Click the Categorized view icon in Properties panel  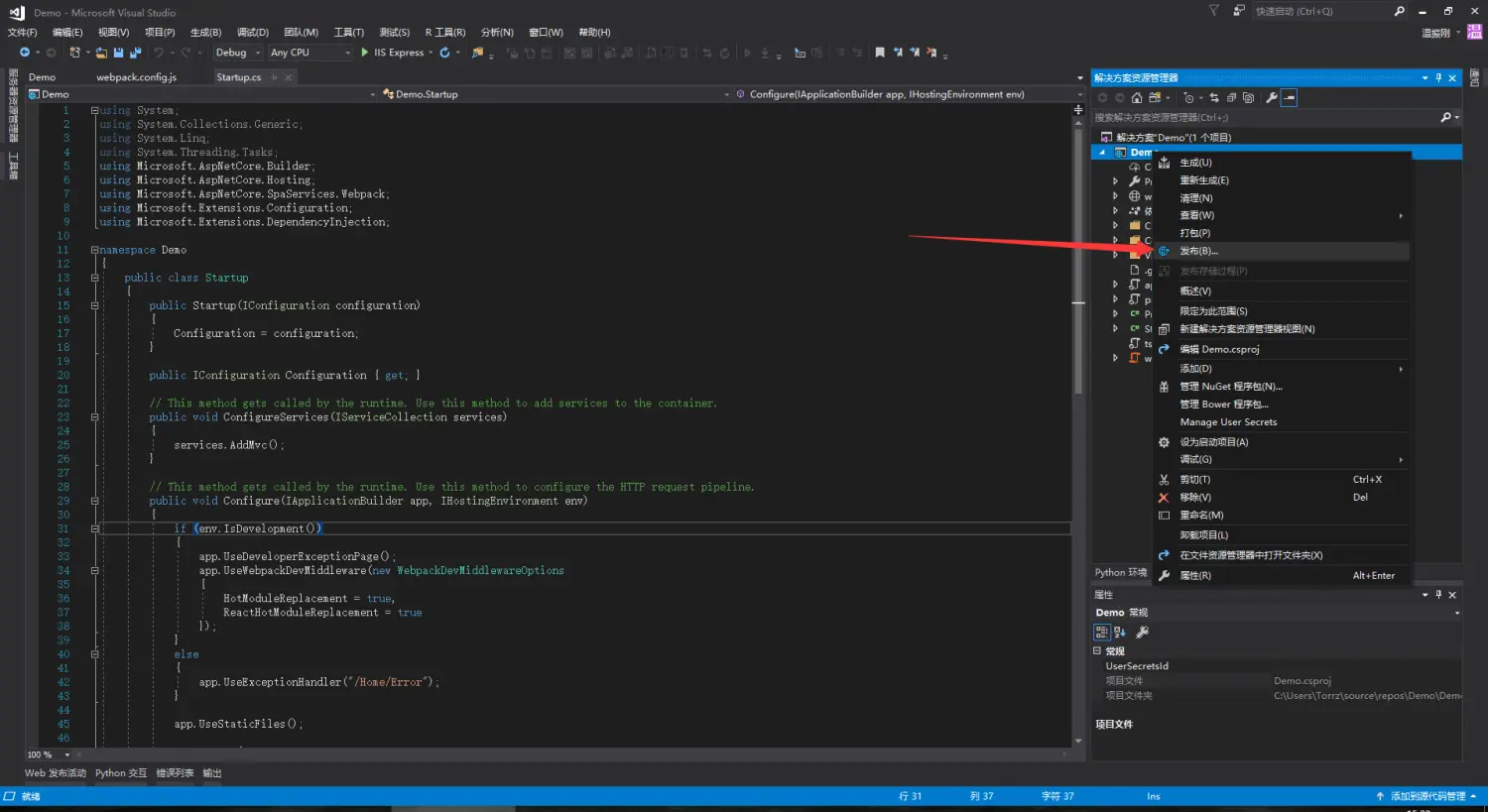pyautogui.click(x=1102, y=632)
